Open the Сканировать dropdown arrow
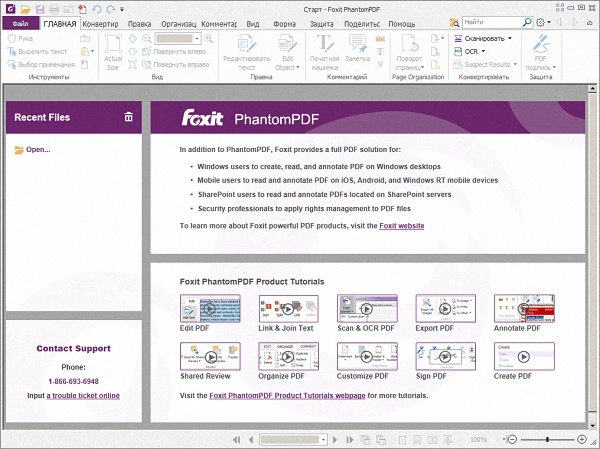 510,38
